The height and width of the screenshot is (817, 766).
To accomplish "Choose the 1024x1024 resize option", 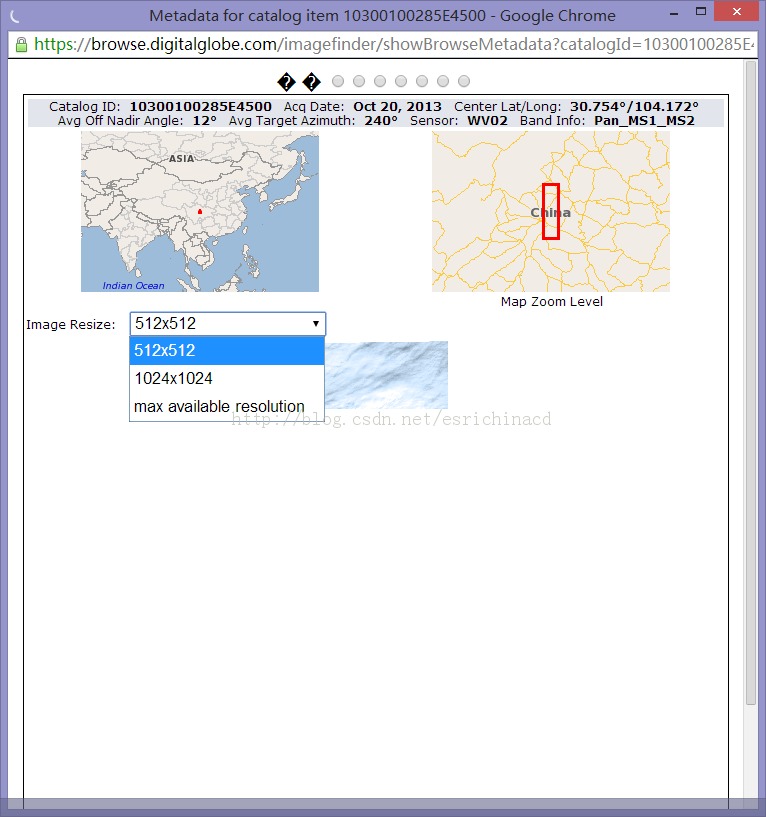I will [x=227, y=378].
